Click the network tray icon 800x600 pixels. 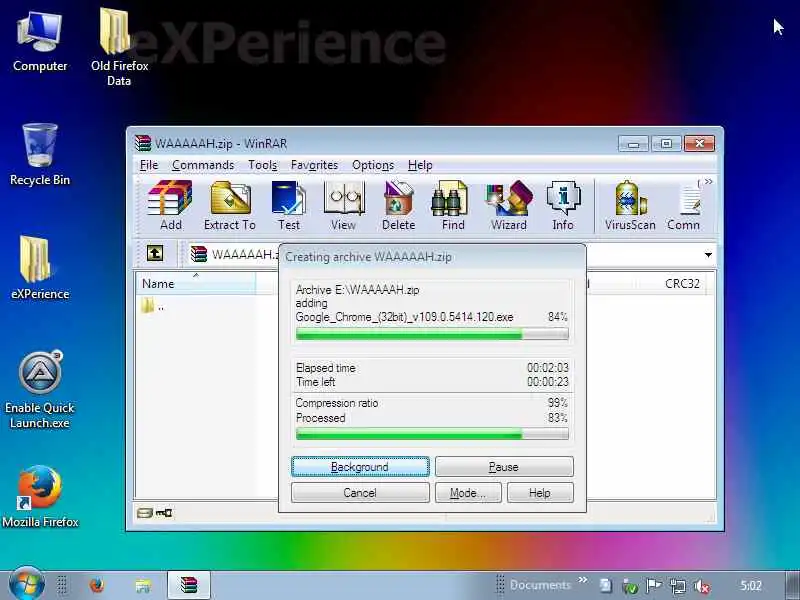(678, 586)
